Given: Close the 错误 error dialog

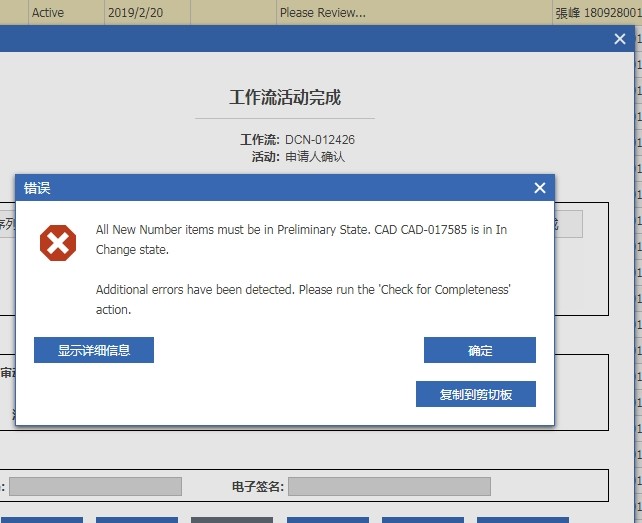Looking at the screenshot, I should [x=540, y=188].
